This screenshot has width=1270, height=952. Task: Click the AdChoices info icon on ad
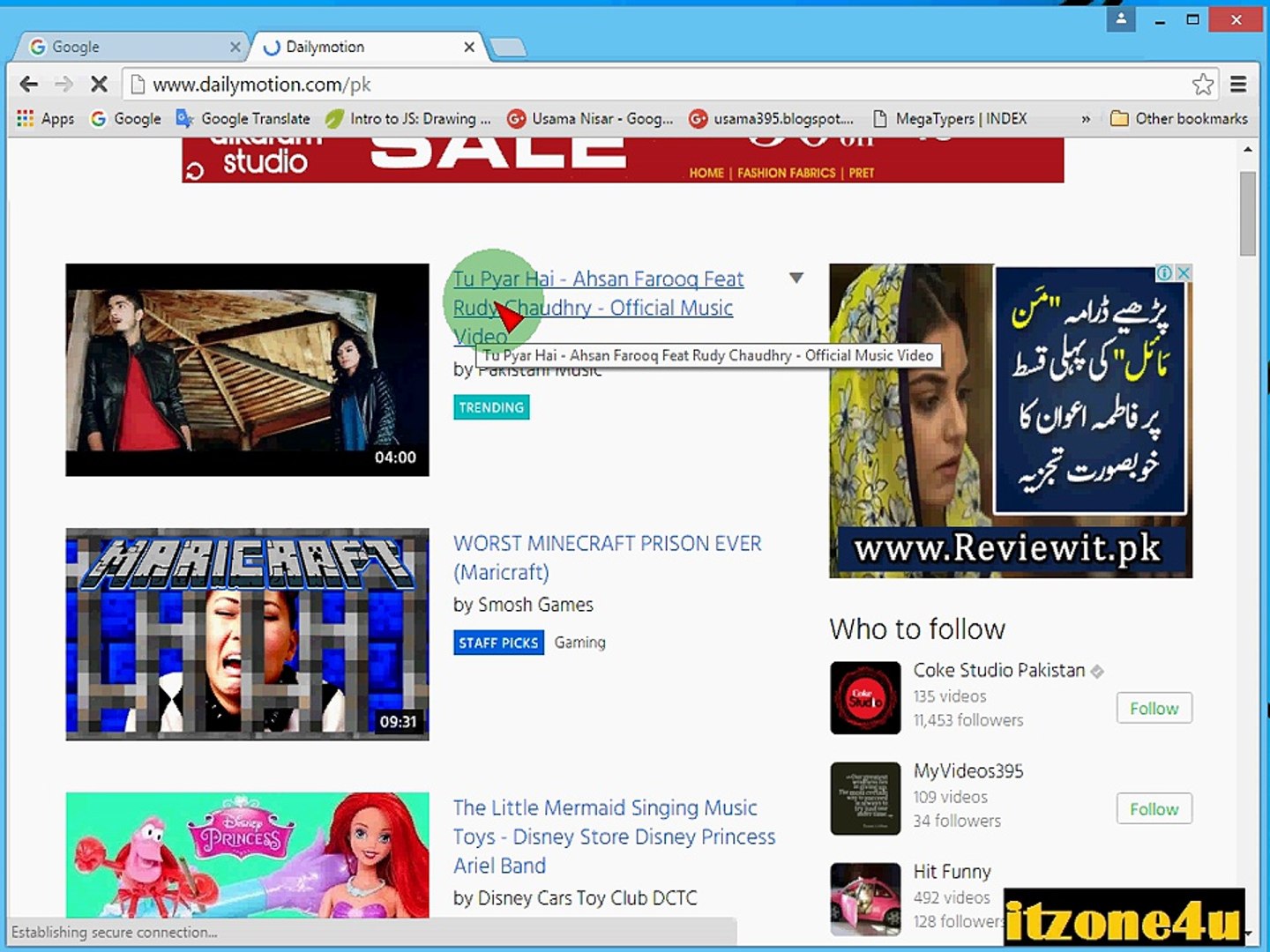click(x=1164, y=273)
